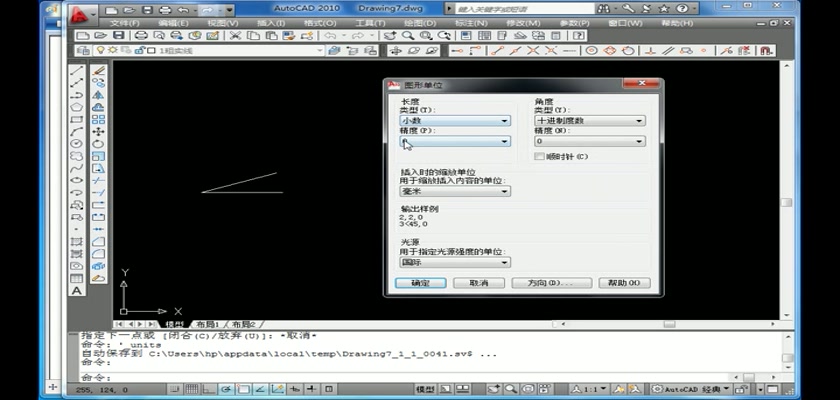This screenshot has width=840, height=400.
Task: Open the 角度 精度 dropdown showing 0
Action: 590,141
